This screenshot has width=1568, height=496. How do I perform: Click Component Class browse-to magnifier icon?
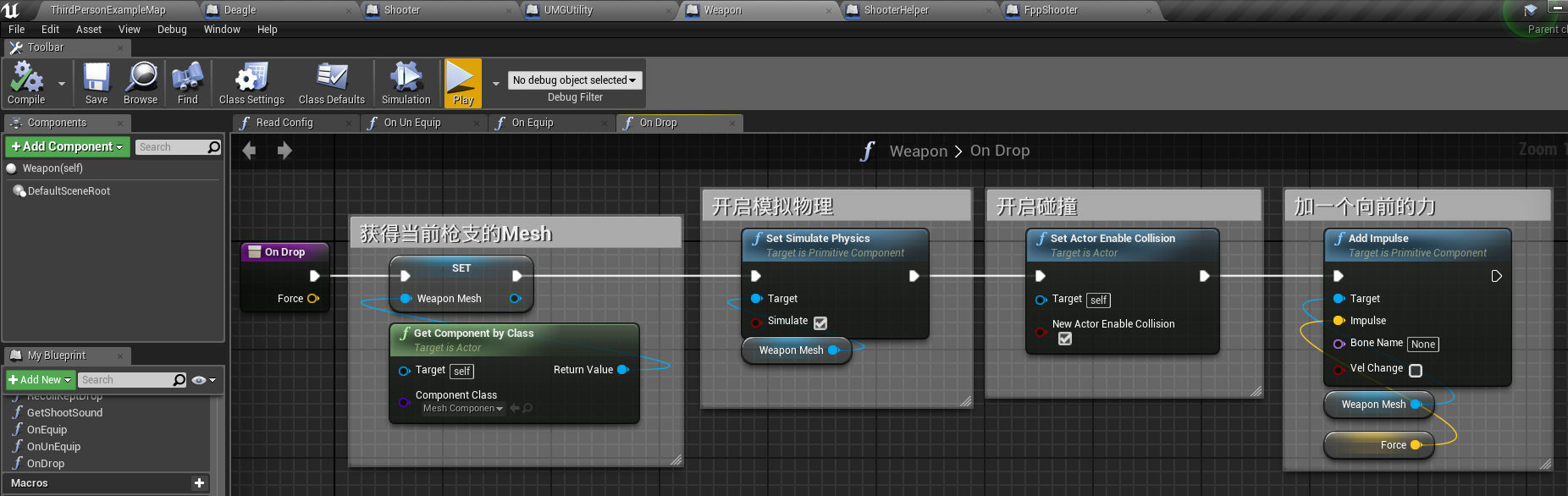tap(527, 408)
